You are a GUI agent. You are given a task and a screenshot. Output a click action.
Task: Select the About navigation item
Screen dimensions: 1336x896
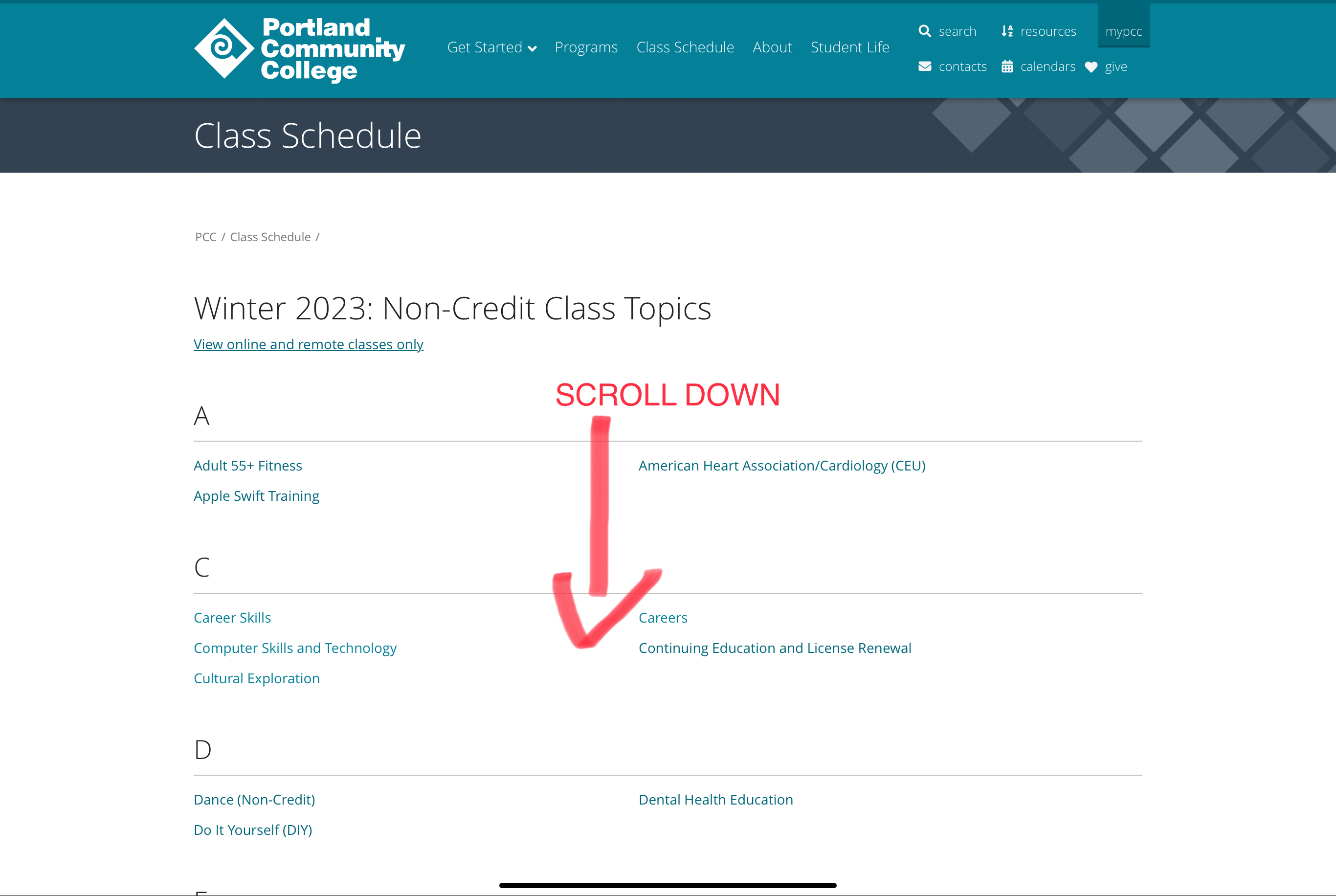[x=772, y=47]
